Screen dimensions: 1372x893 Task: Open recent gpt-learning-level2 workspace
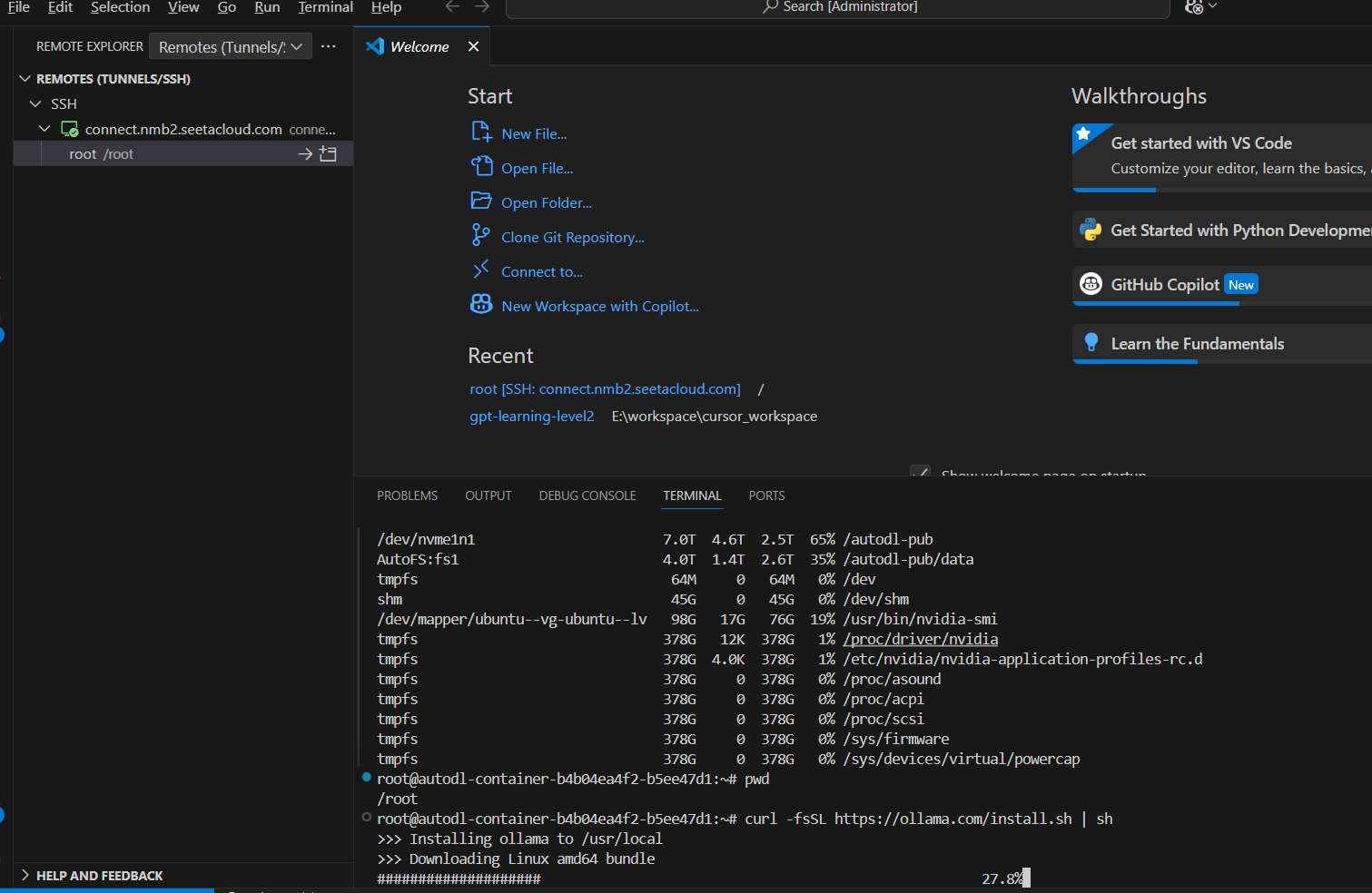click(x=531, y=416)
